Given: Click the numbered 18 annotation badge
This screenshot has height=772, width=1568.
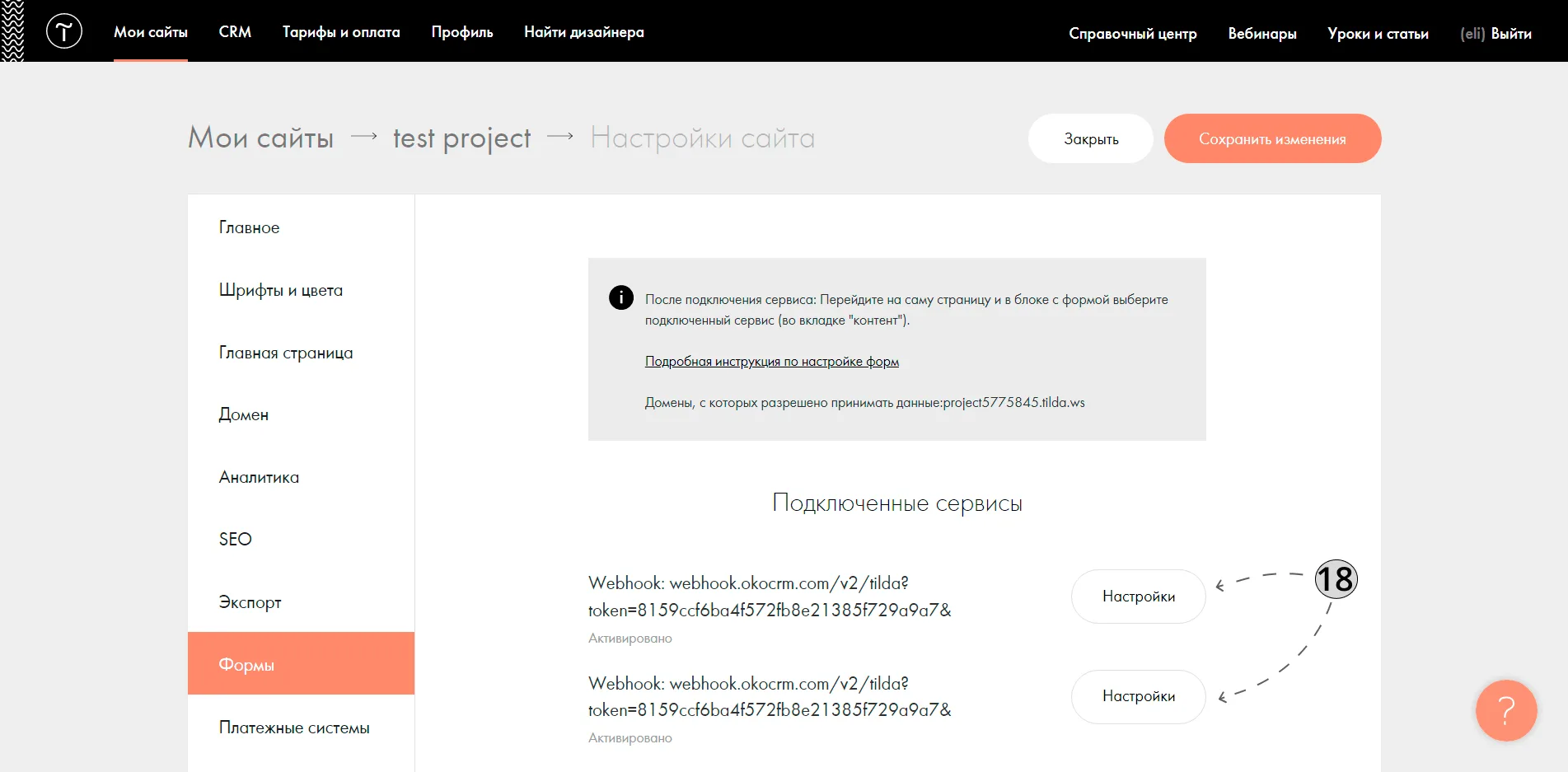Looking at the screenshot, I should click(1336, 578).
